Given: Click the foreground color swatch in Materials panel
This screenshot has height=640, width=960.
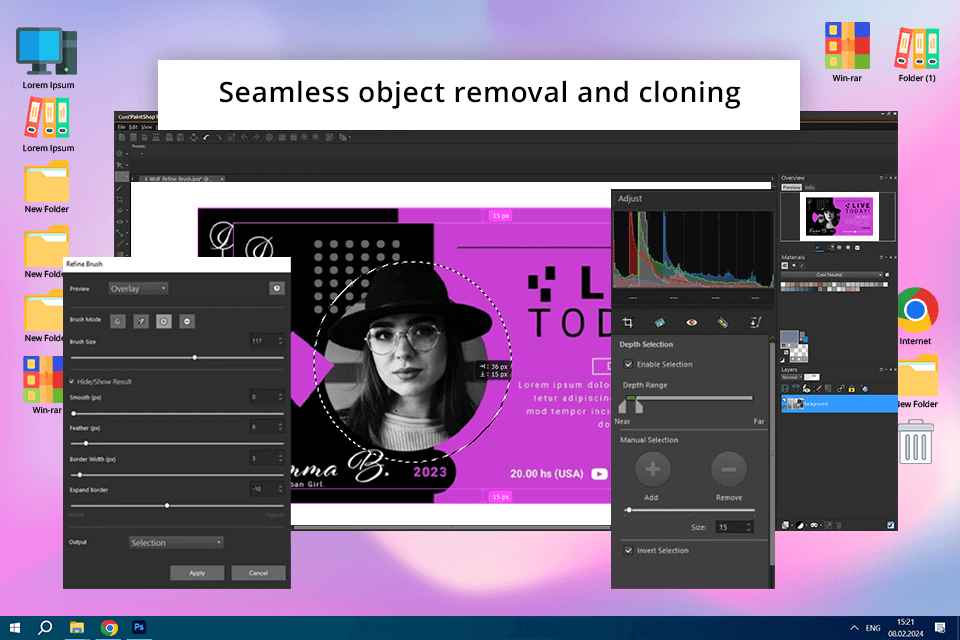Looking at the screenshot, I should pos(789,337).
